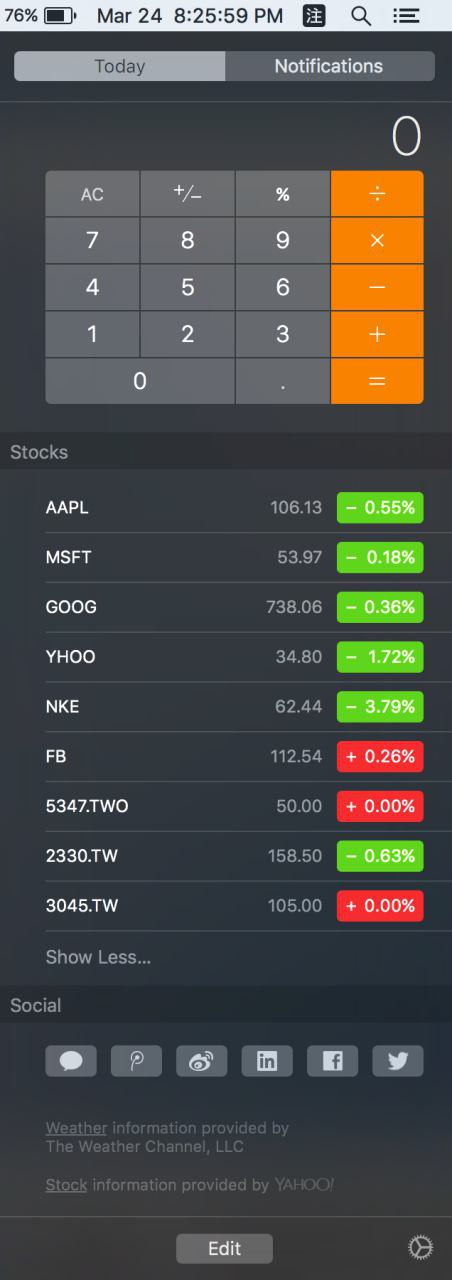Click the Edit button
This screenshot has width=452, height=1280.
(x=224, y=1248)
